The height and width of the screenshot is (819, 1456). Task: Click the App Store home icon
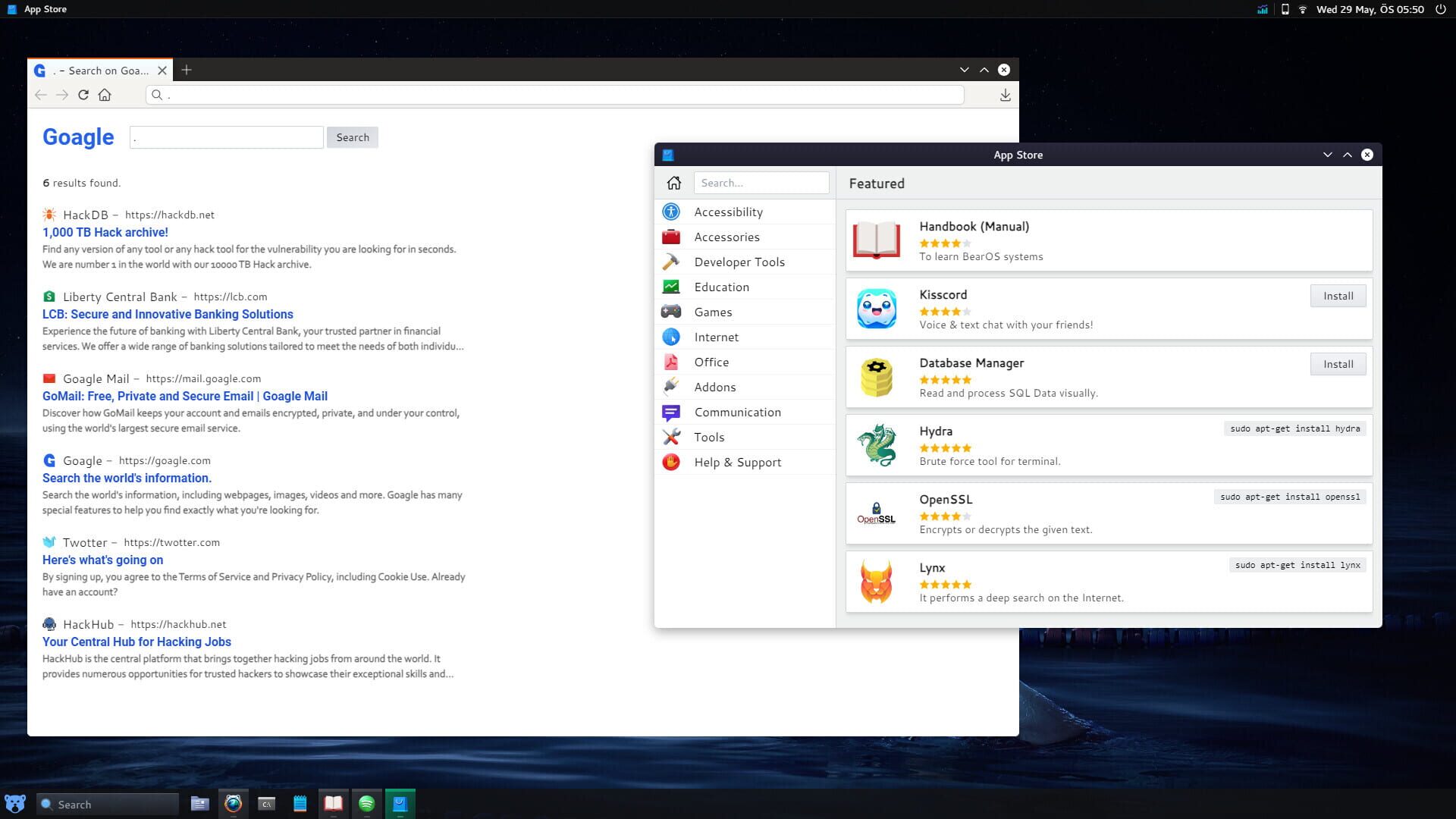pyautogui.click(x=674, y=182)
